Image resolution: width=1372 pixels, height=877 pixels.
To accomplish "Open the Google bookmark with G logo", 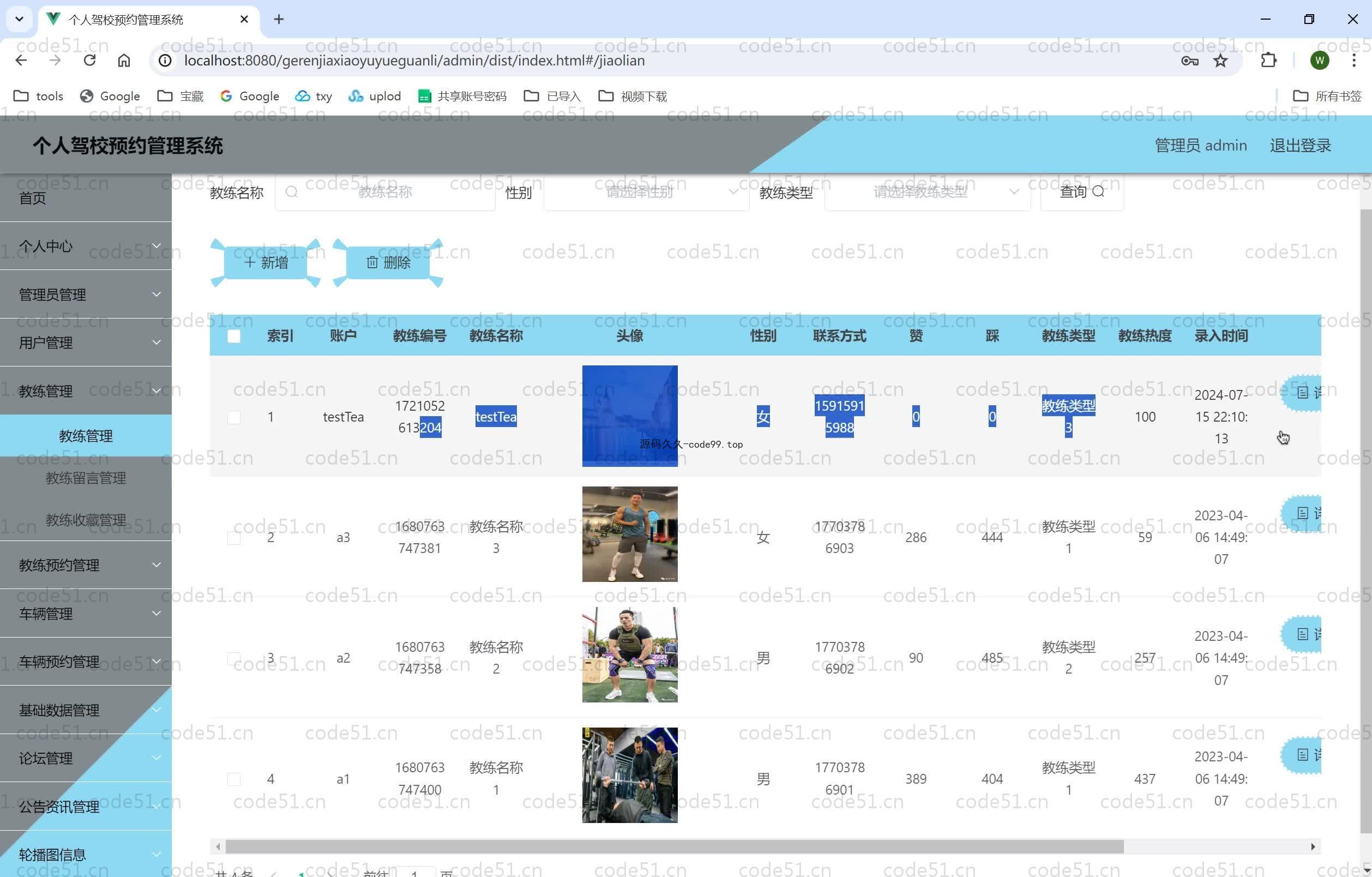I will 250,97.
